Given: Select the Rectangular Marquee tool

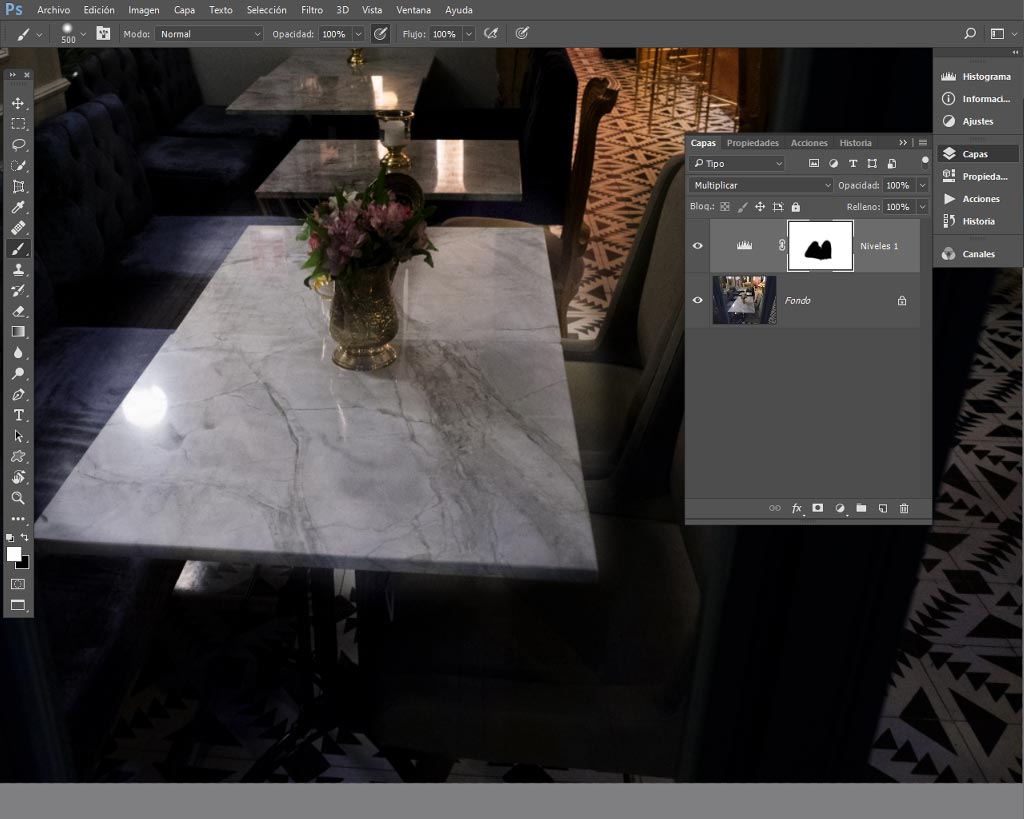Looking at the screenshot, I should pos(18,124).
